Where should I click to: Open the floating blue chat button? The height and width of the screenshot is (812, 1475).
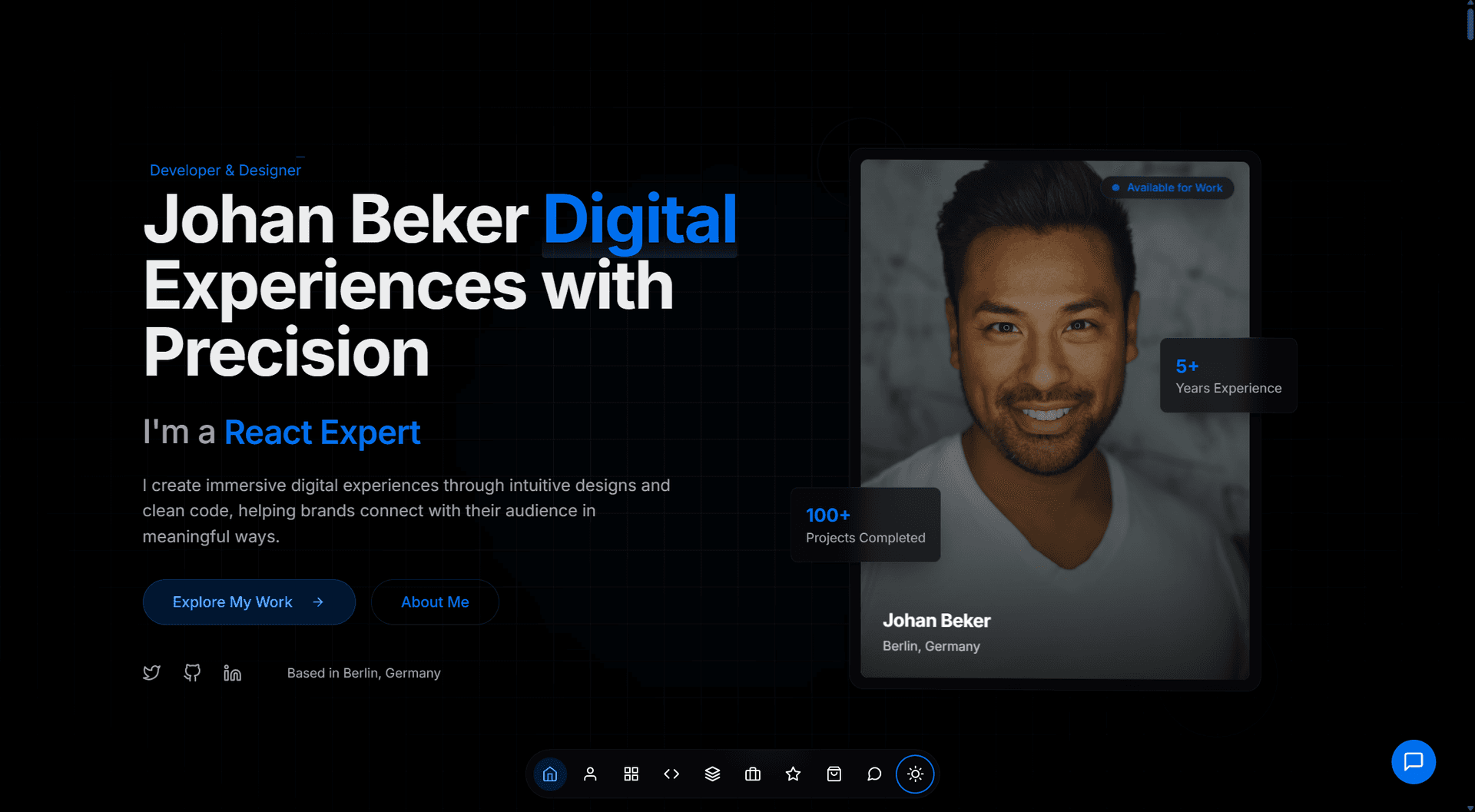coord(1414,761)
